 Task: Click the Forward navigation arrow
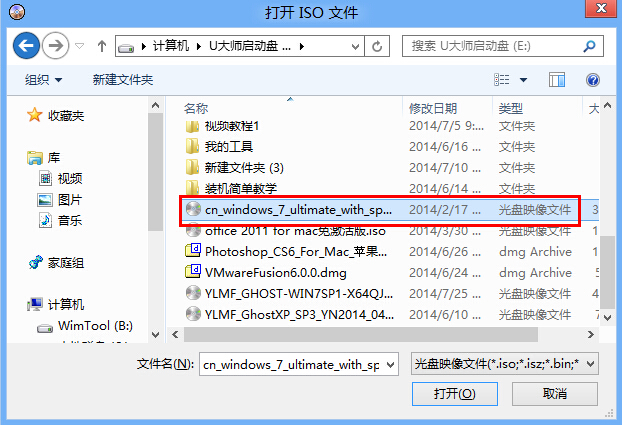tap(56, 46)
